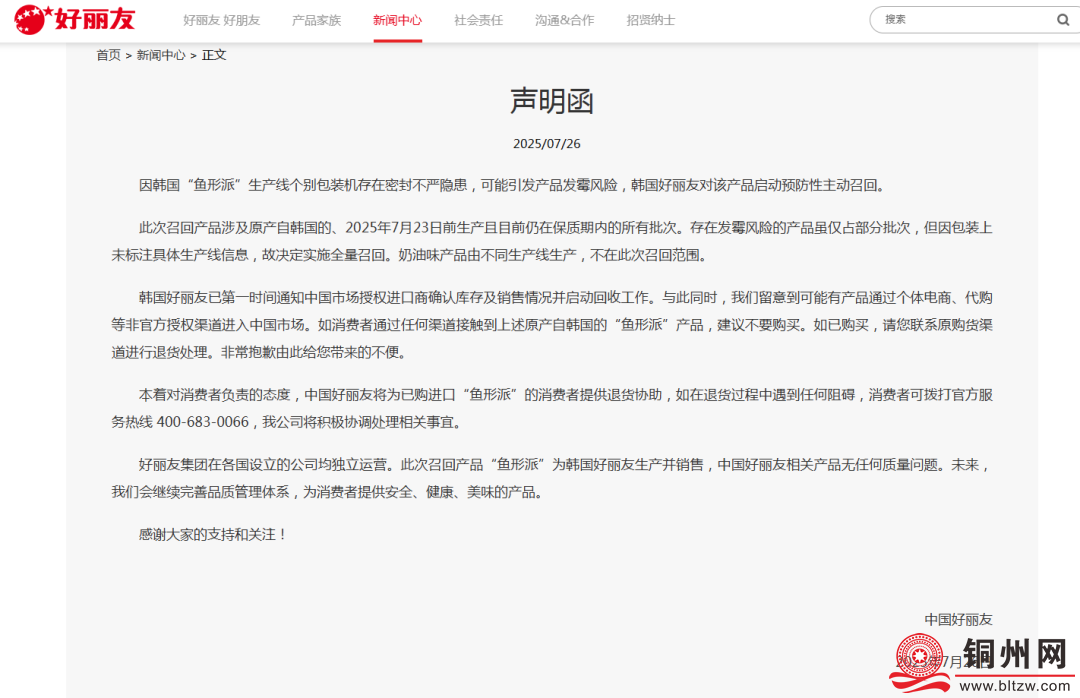This screenshot has height=698, width=1080.
Task: Focus the 搜索 search input field
Action: tap(960, 20)
